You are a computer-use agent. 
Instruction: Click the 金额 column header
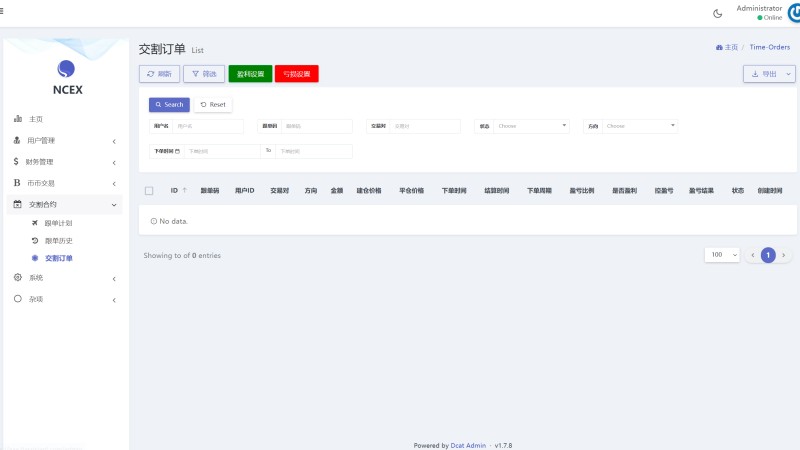click(x=337, y=190)
